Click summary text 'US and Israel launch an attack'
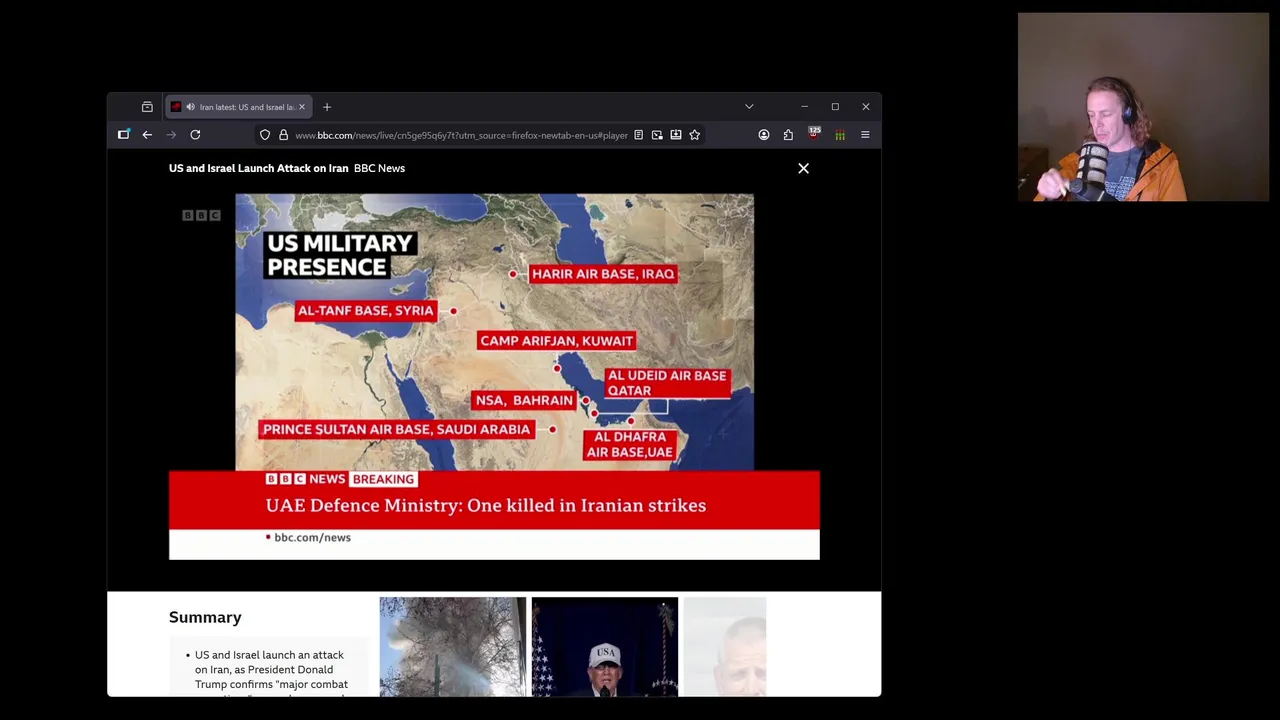This screenshot has height=720, width=1280. point(269,655)
